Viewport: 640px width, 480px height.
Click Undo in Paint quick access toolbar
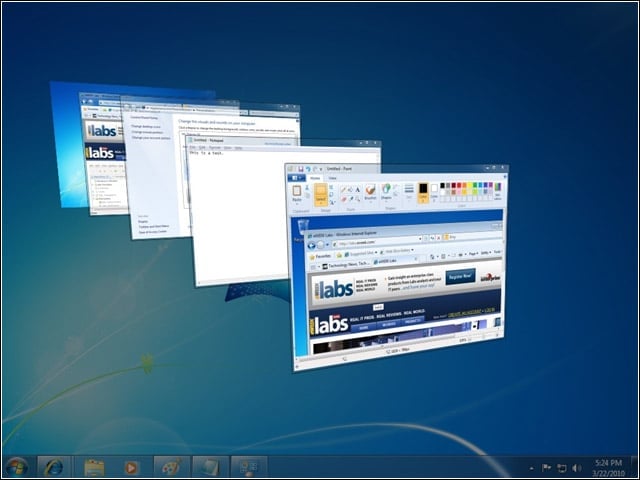[x=308, y=169]
